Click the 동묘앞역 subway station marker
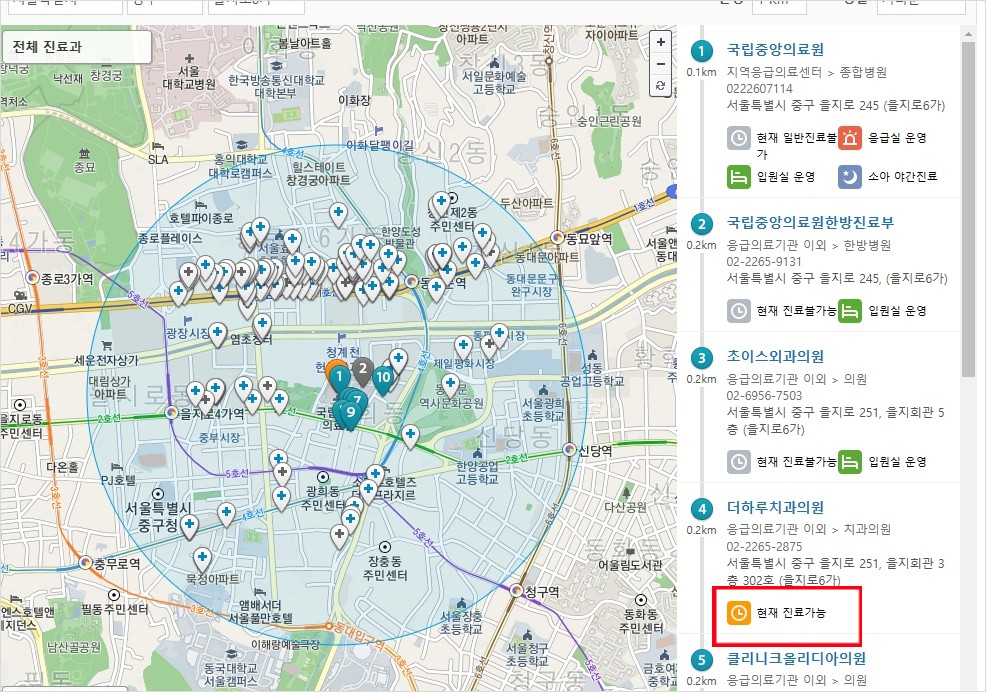 tap(557, 238)
